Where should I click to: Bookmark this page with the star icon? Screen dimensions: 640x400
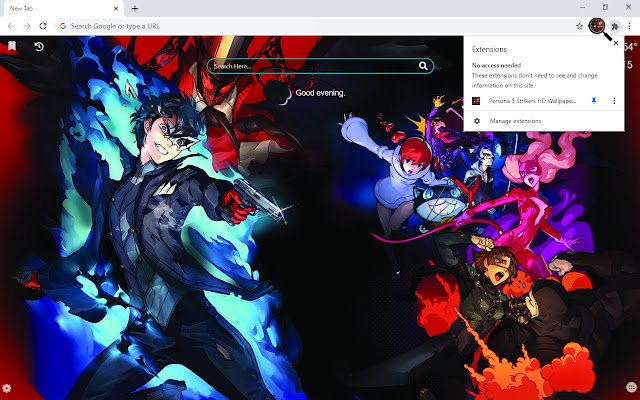pos(579,26)
